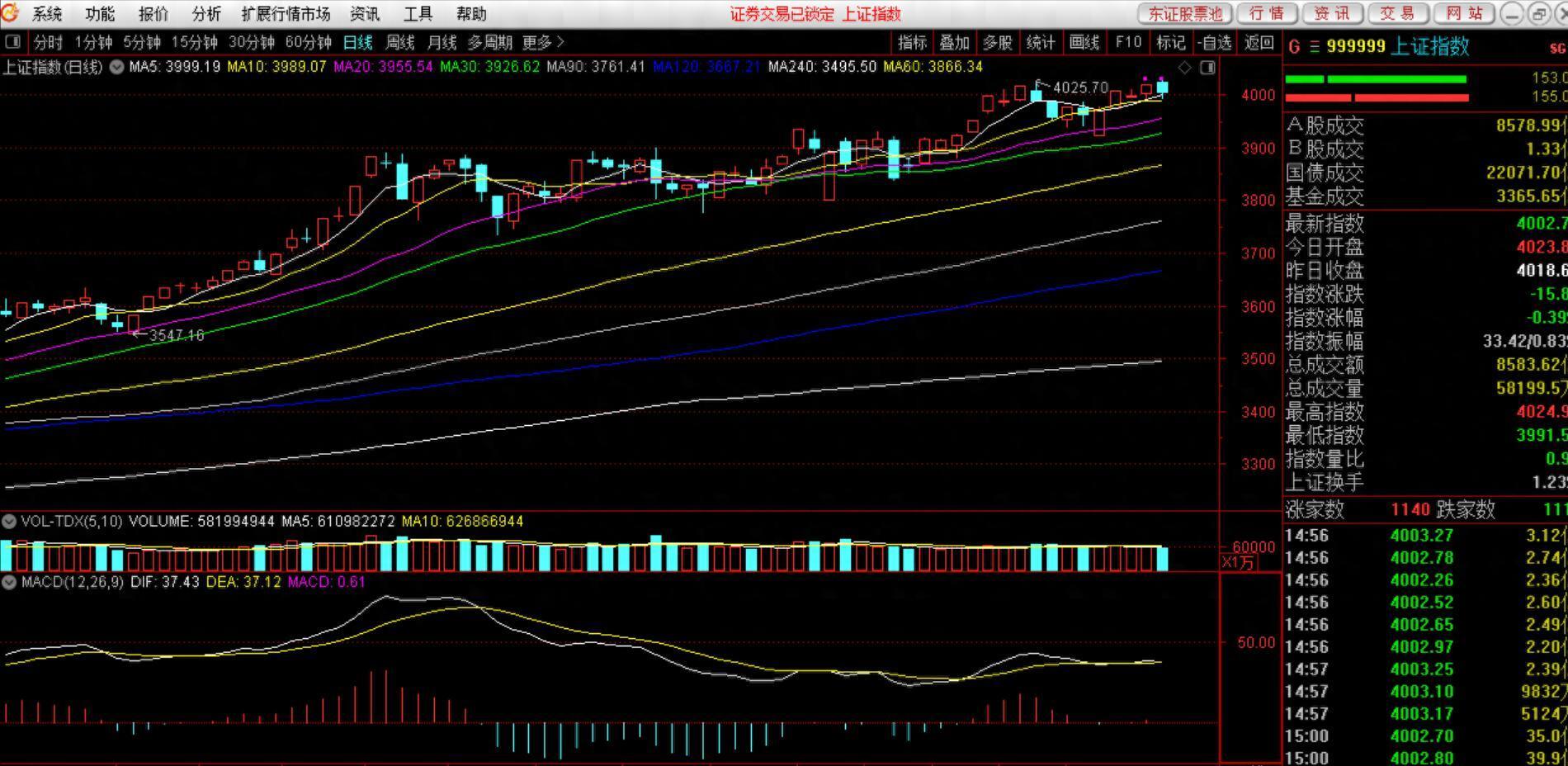Toggle the left sidebar panel icon
The height and width of the screenshot is (766, 1568).
[12, 41]
